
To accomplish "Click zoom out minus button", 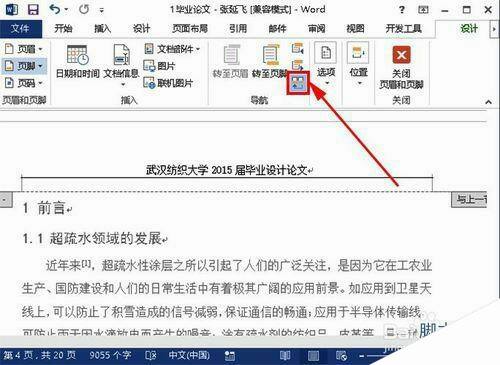I will click(362, 356).
